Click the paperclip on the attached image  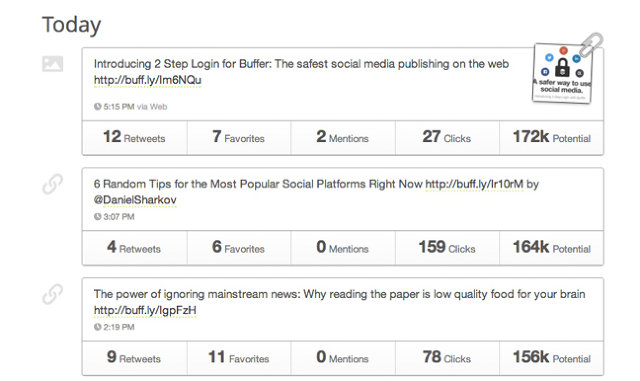click(x=591, y=44)
